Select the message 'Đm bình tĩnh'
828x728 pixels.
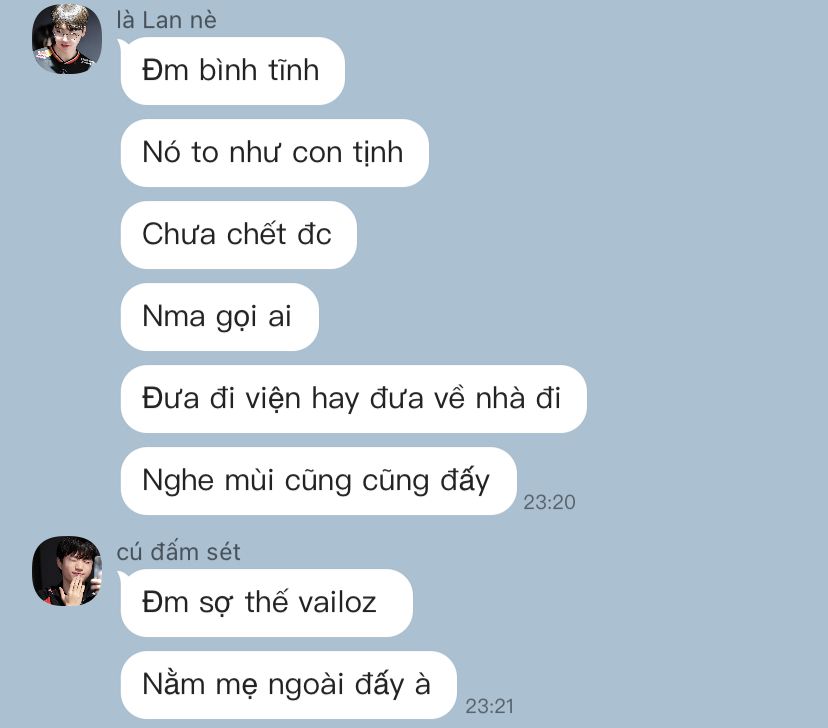coord(232,71)
